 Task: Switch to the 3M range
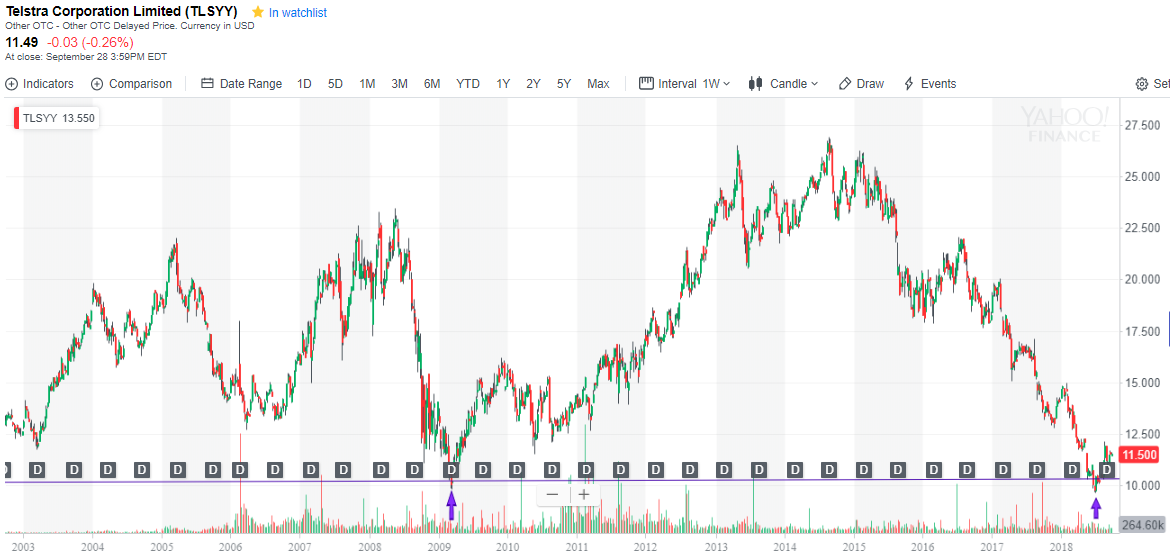[x=399, y=84]
